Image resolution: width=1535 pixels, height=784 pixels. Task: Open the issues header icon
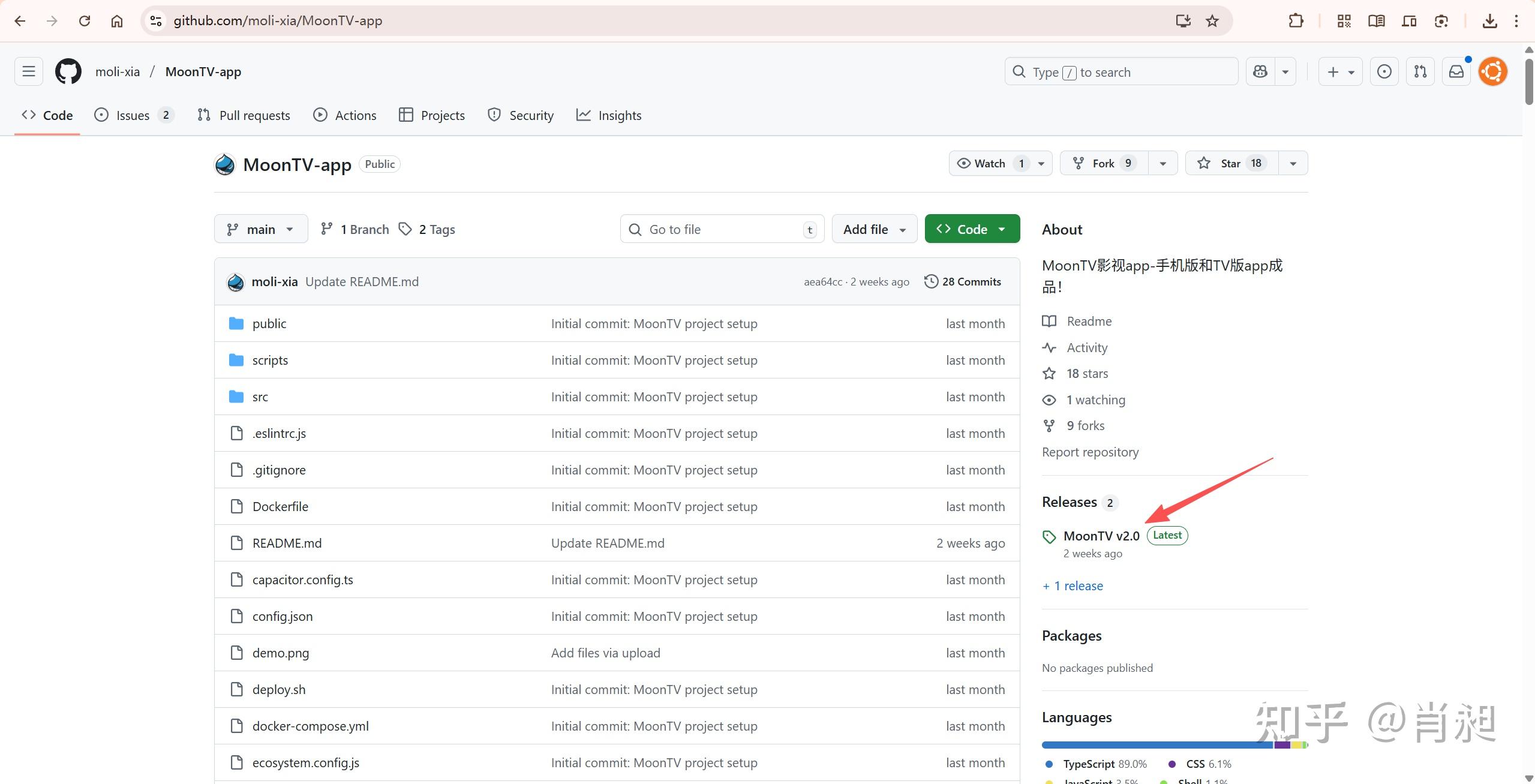(1384, 72)
